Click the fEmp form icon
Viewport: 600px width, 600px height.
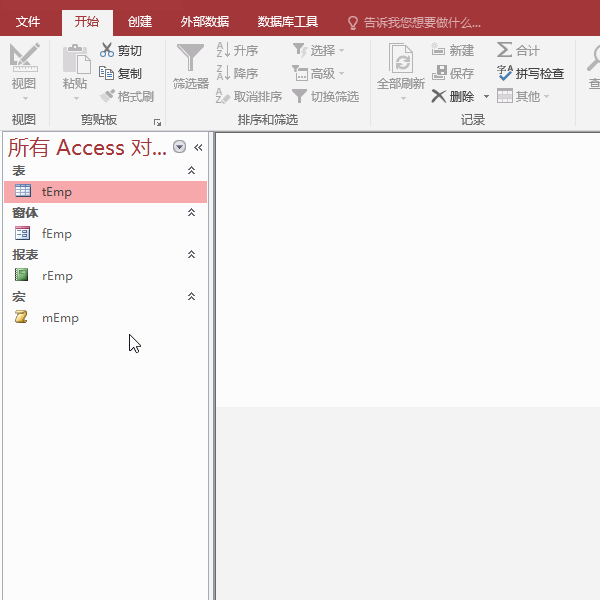pos(22,233)
